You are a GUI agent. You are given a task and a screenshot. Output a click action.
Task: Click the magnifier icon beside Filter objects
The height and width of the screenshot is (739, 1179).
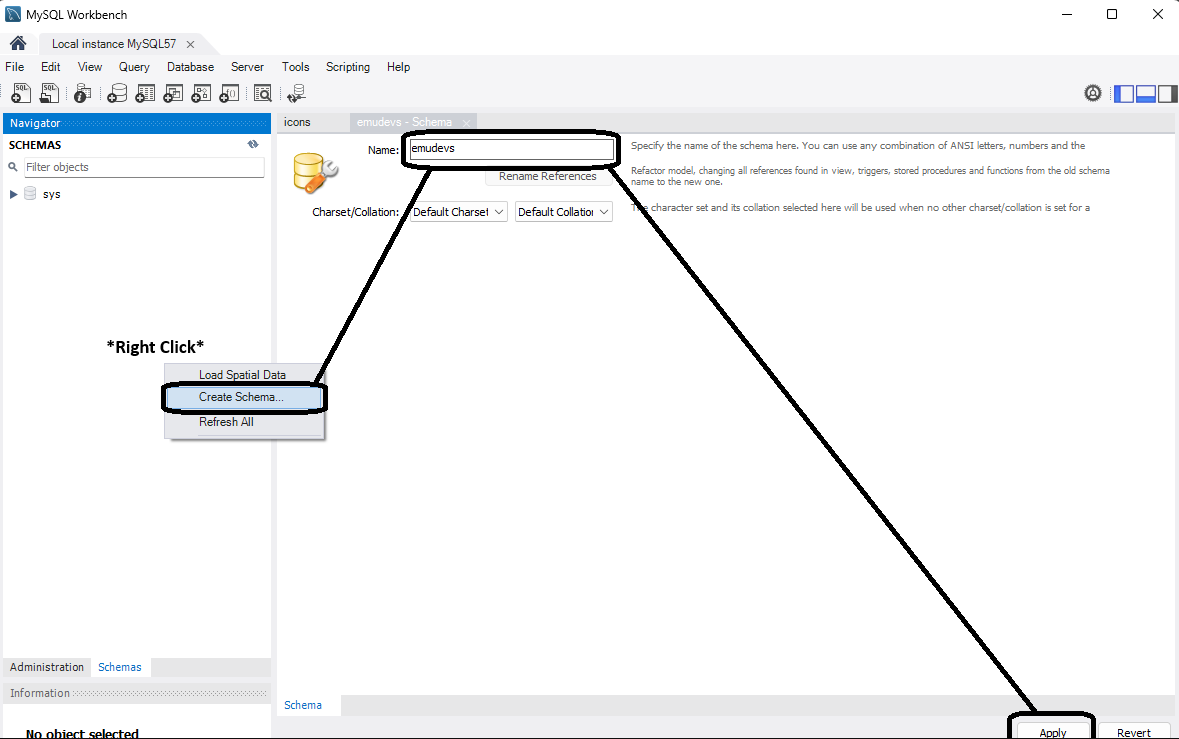pyautogui.click(x=13, y=167)
